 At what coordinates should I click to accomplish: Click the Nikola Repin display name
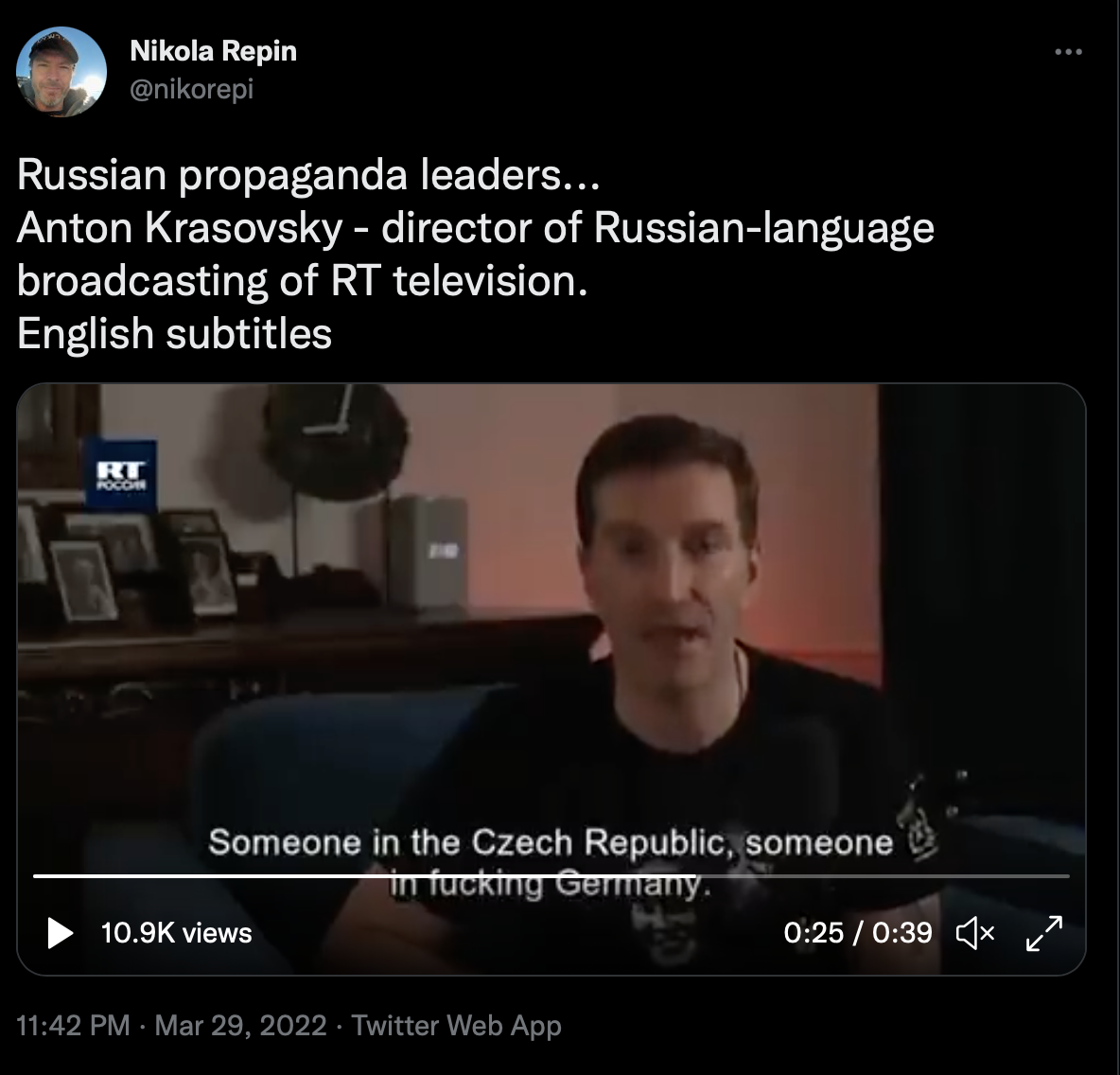tap(214, 51)
